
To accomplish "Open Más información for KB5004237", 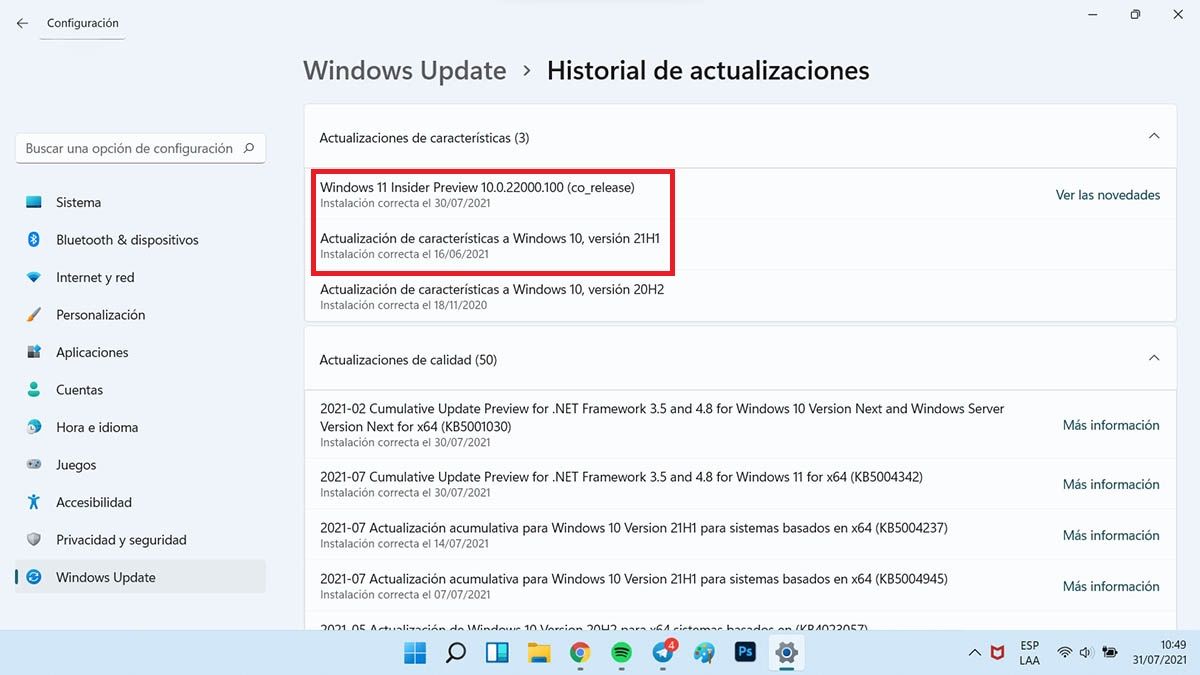I will click(1111, 535).
